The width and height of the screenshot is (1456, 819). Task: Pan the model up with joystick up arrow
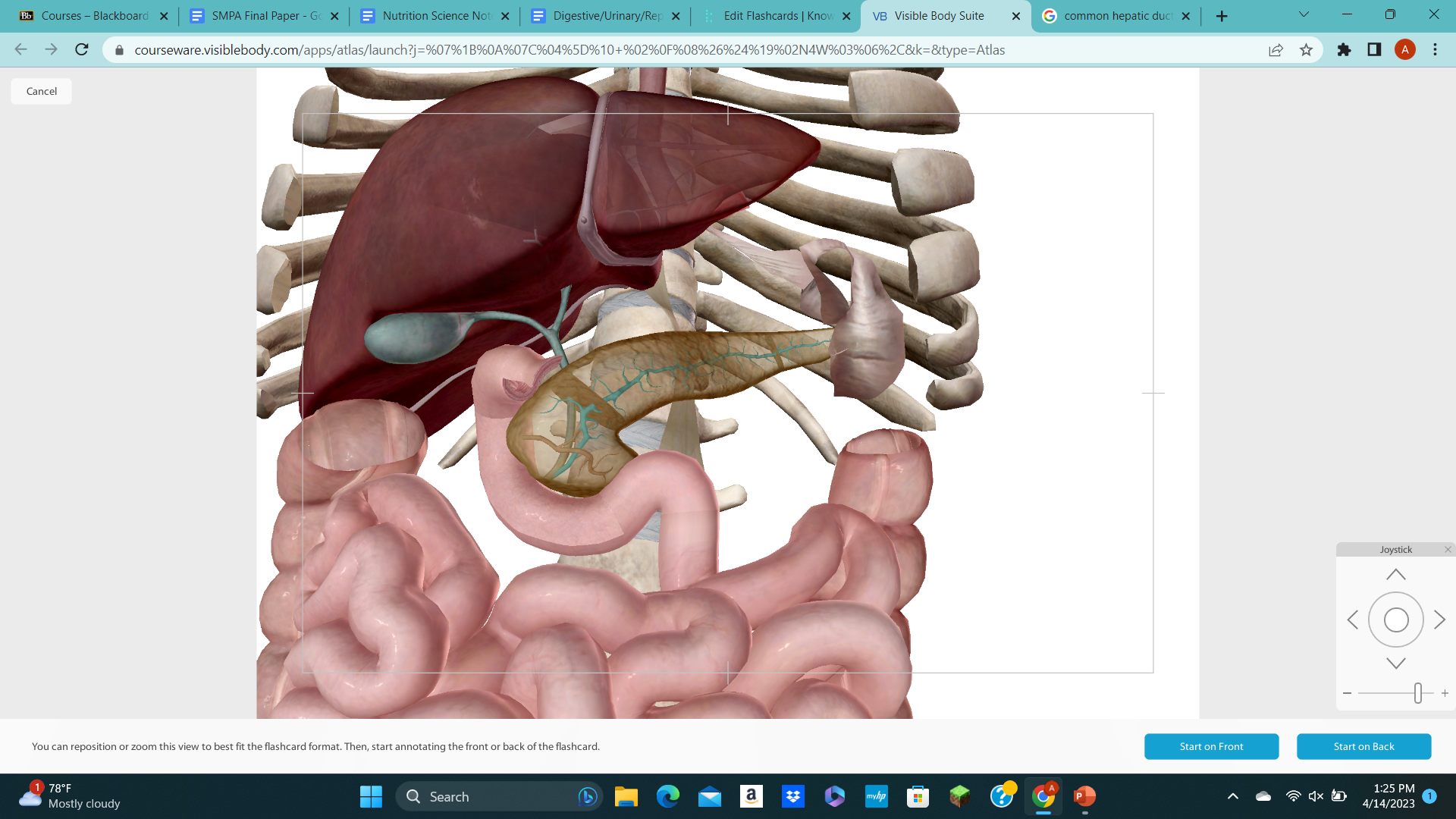(x=1395, y=574)
